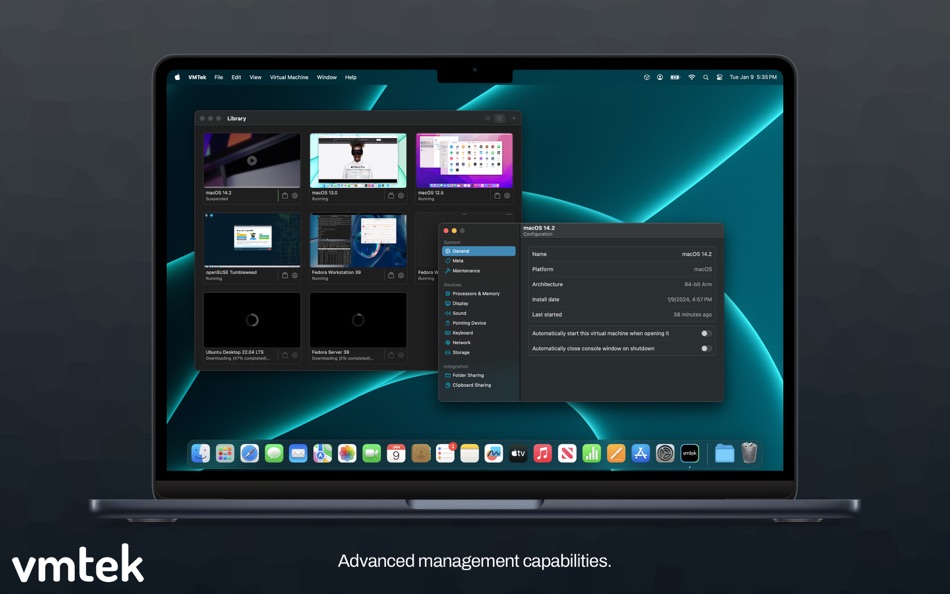Open settings gear on Fedora Workstation 39 card
This screenshot has width=950, height=594.
pyautogui.click(x=401, y=275)
